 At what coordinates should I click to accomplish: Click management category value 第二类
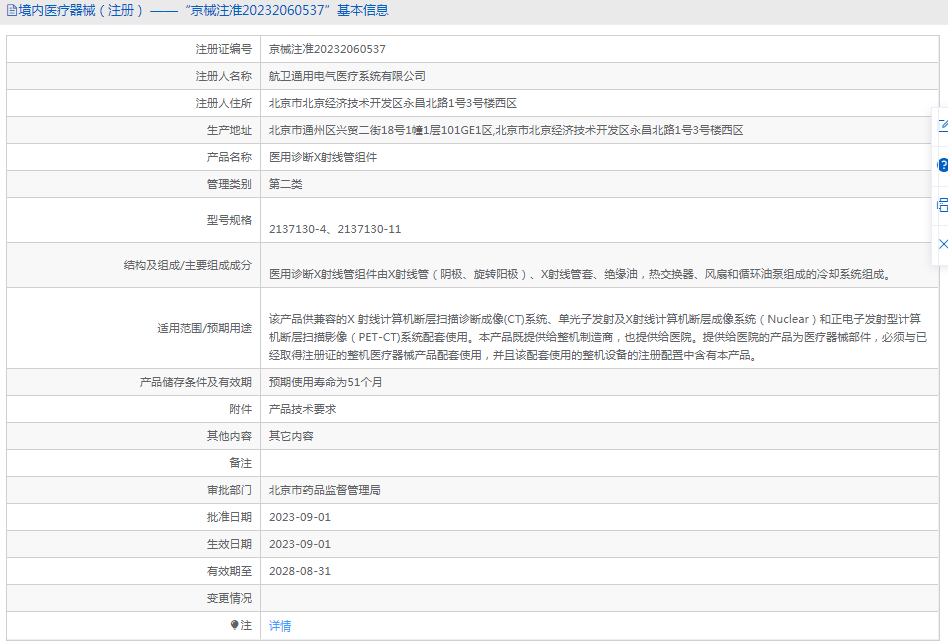tap(285, 184)
